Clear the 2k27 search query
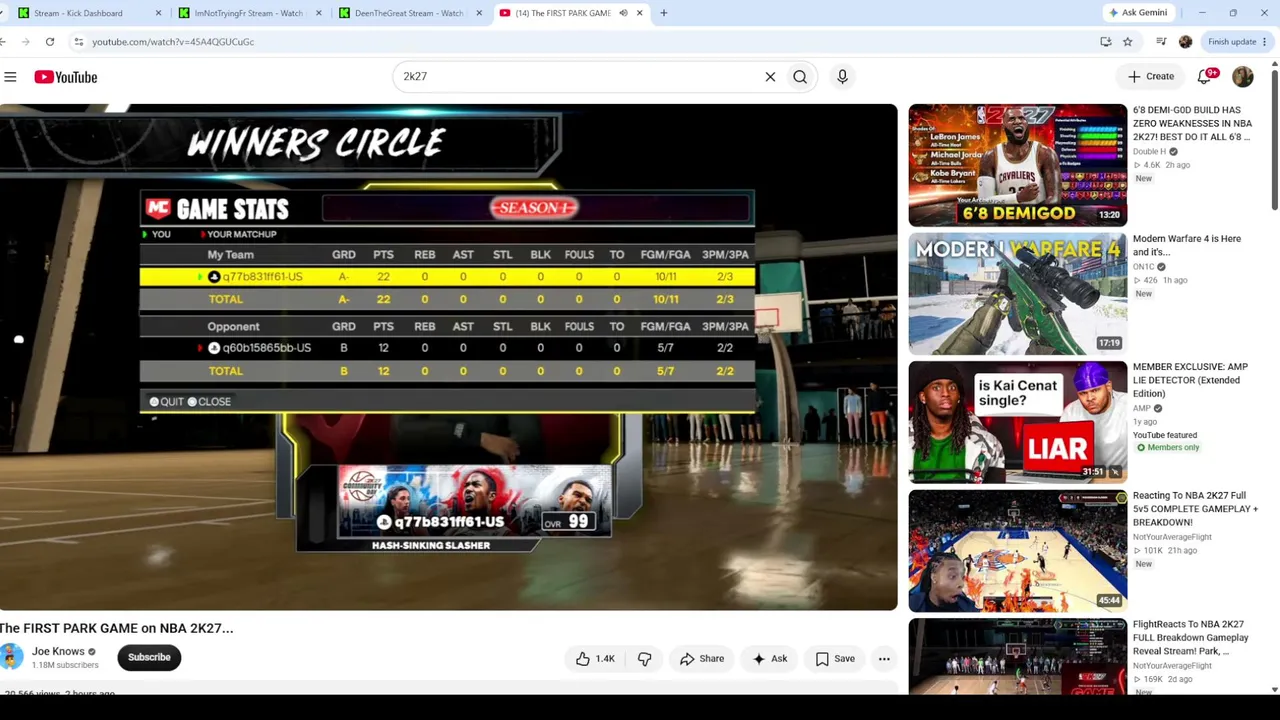Image resolution: width=1280 pixels, height=720 pixels. 770,77
